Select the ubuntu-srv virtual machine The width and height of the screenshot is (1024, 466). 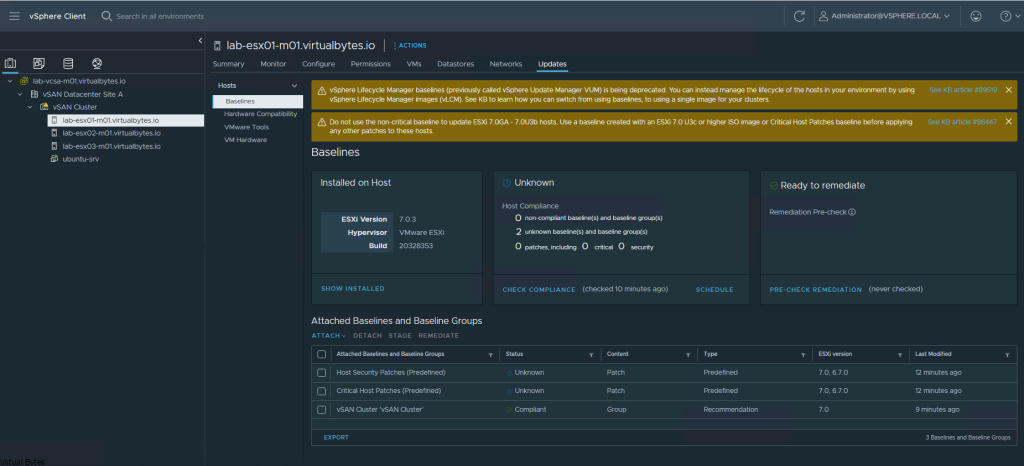[81, 159]
